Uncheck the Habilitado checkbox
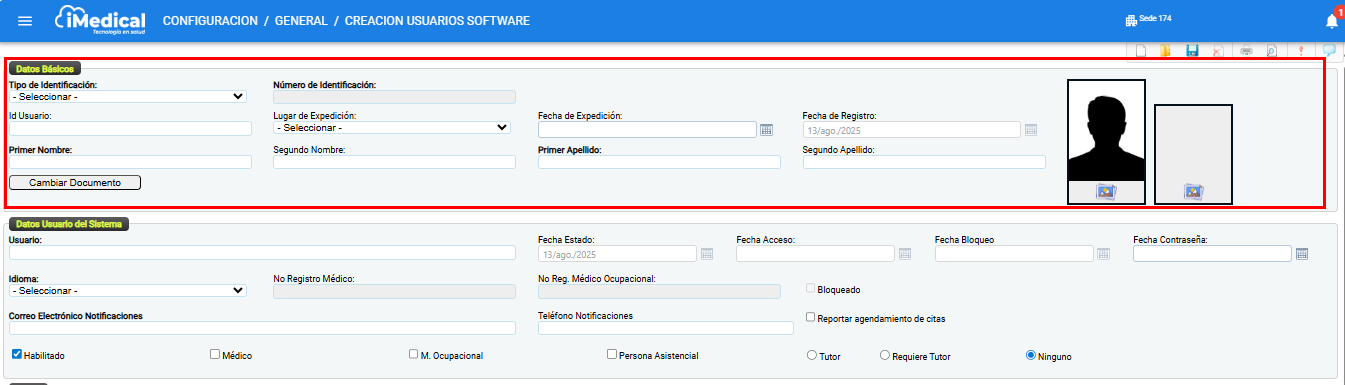 [x=17, y=354]
